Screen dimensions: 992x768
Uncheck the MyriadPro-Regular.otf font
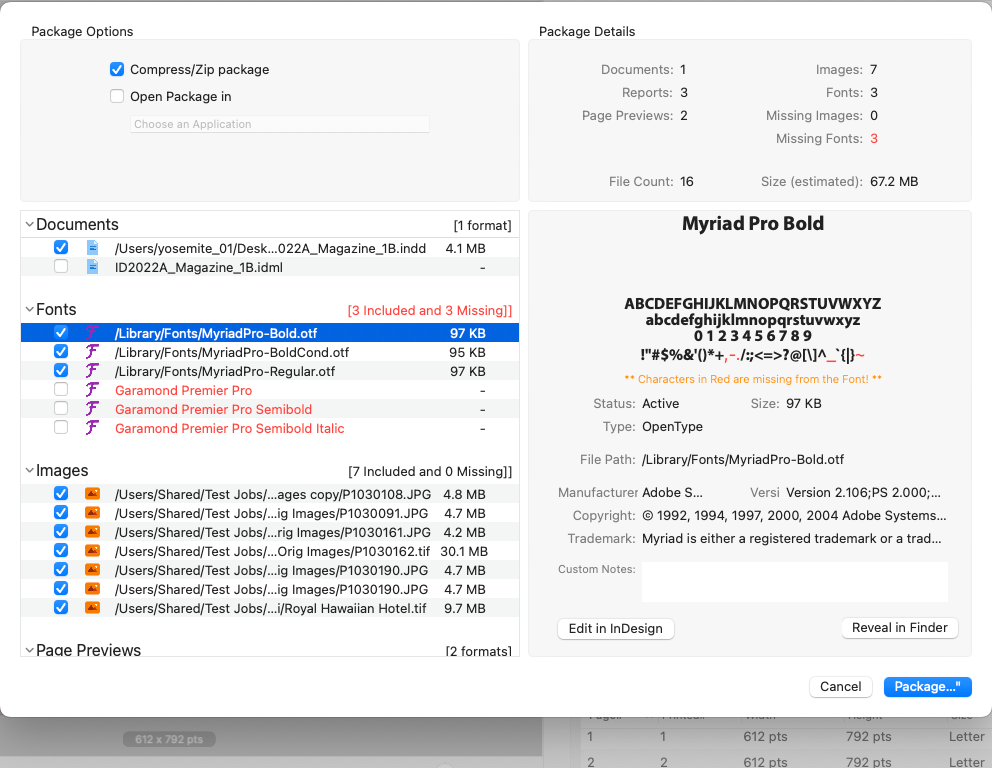61,370
